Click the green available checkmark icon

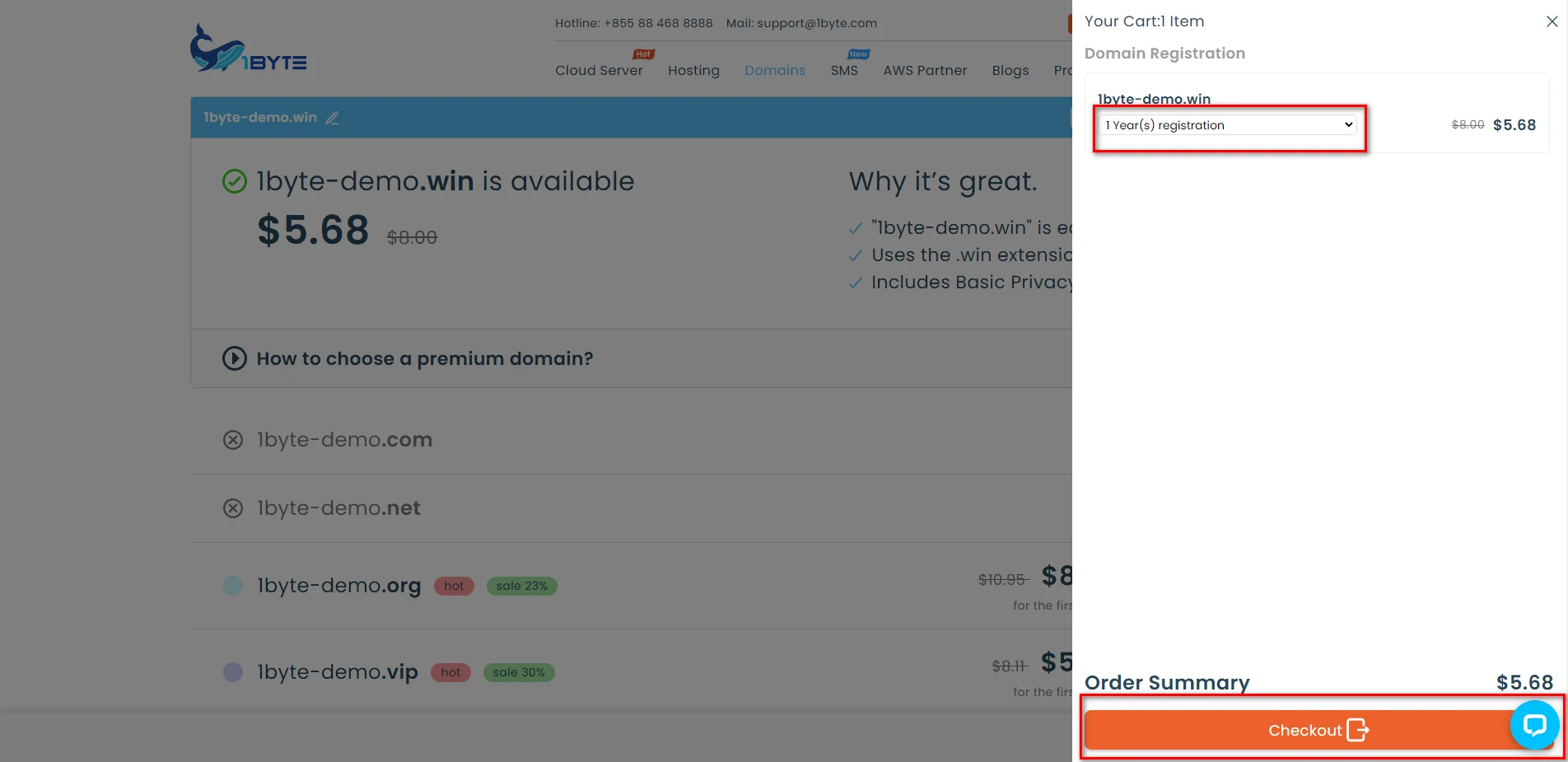click(235, 181)
